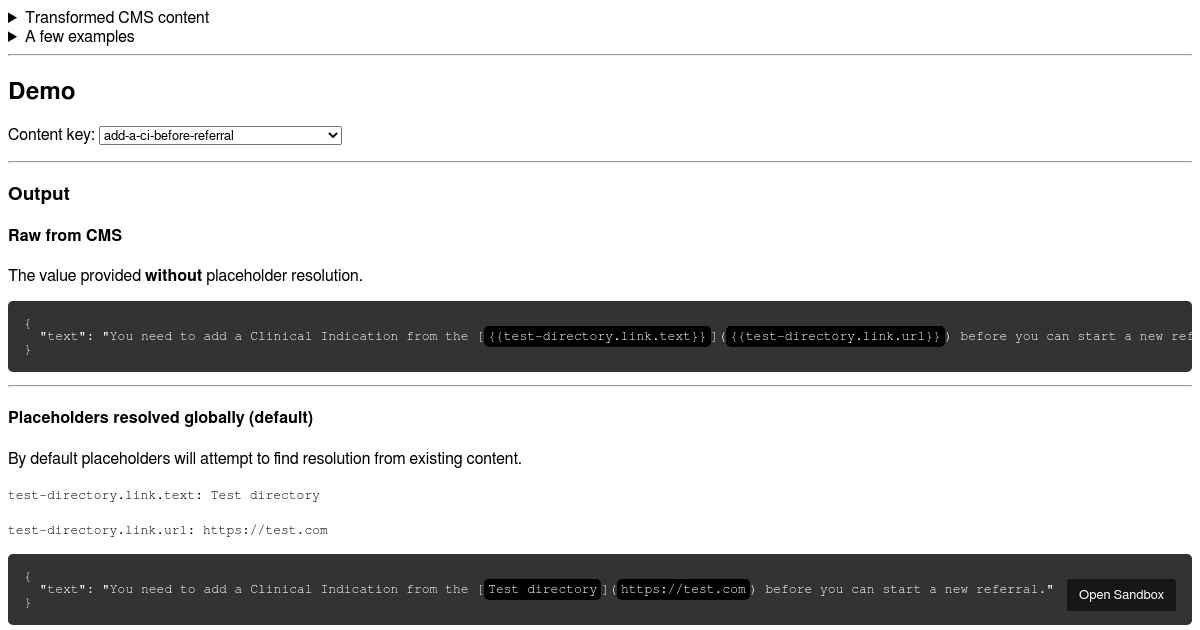
Task: Expand the A few examples section
Action: point(79,36)
